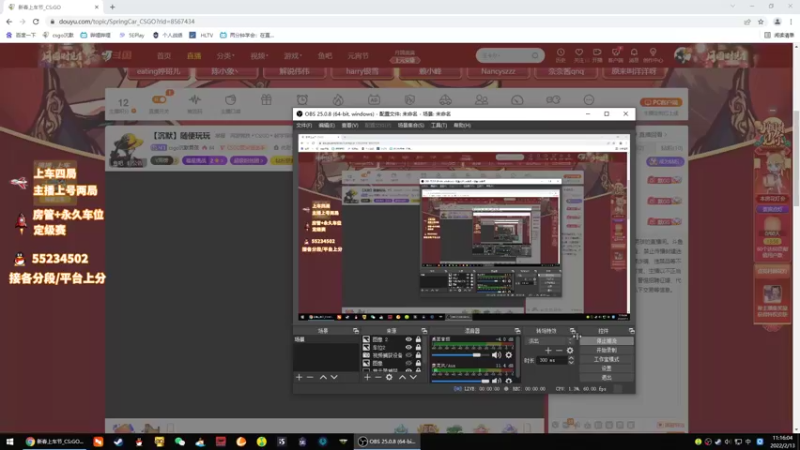Mute the desktop audio speaker in mixer
The height and width of the screenshot is (450, 800).
496,355
